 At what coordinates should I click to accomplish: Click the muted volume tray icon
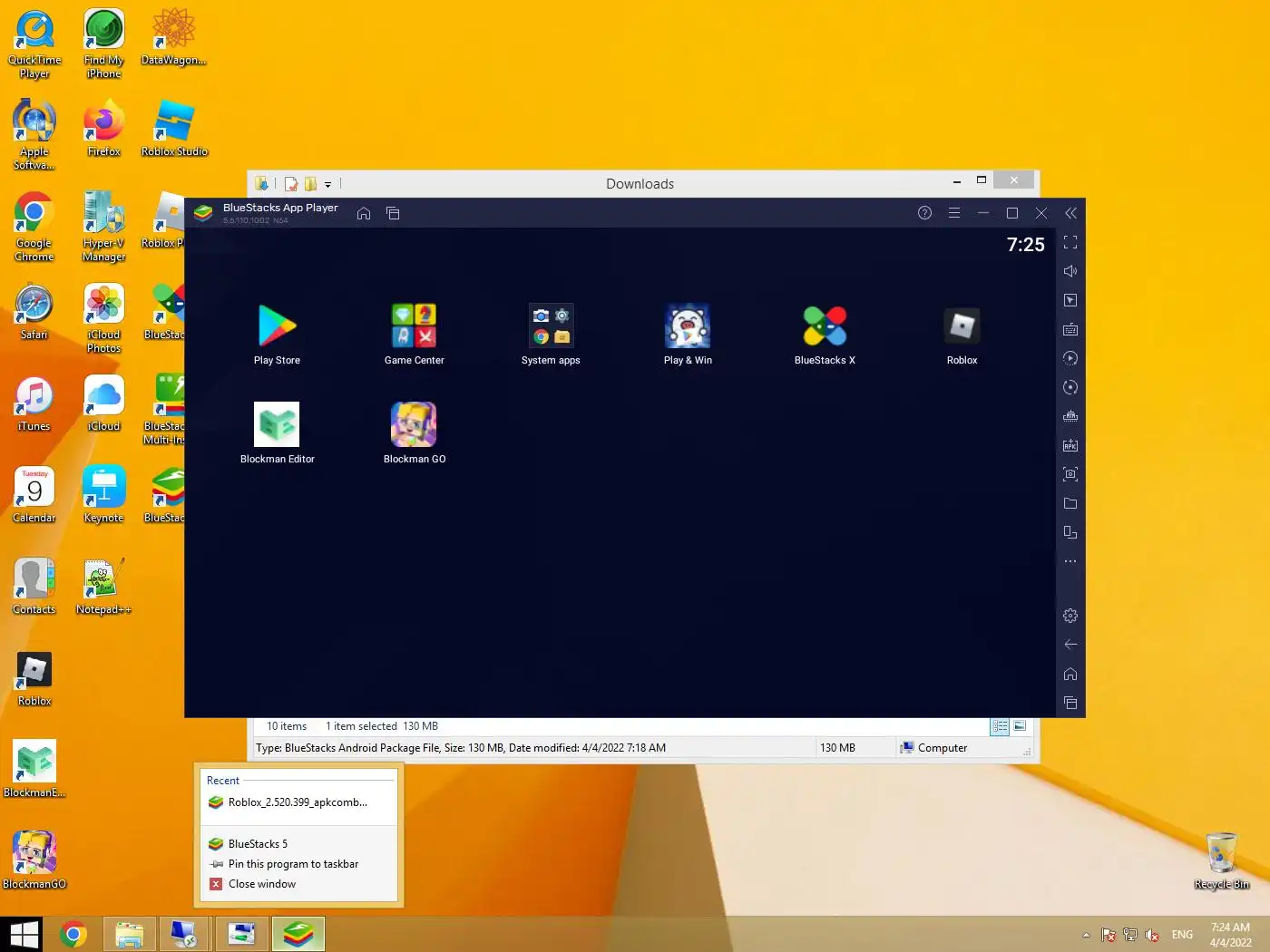coord(1152,935)
